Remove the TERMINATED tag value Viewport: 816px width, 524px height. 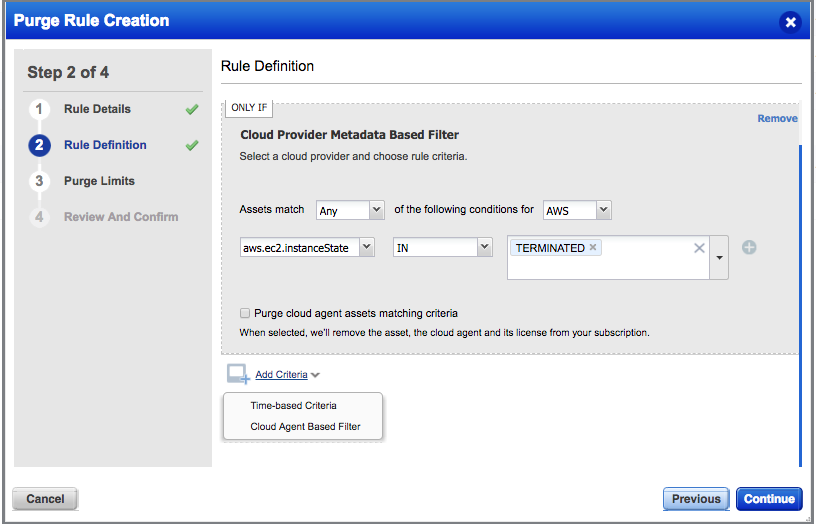coord(593,248)
